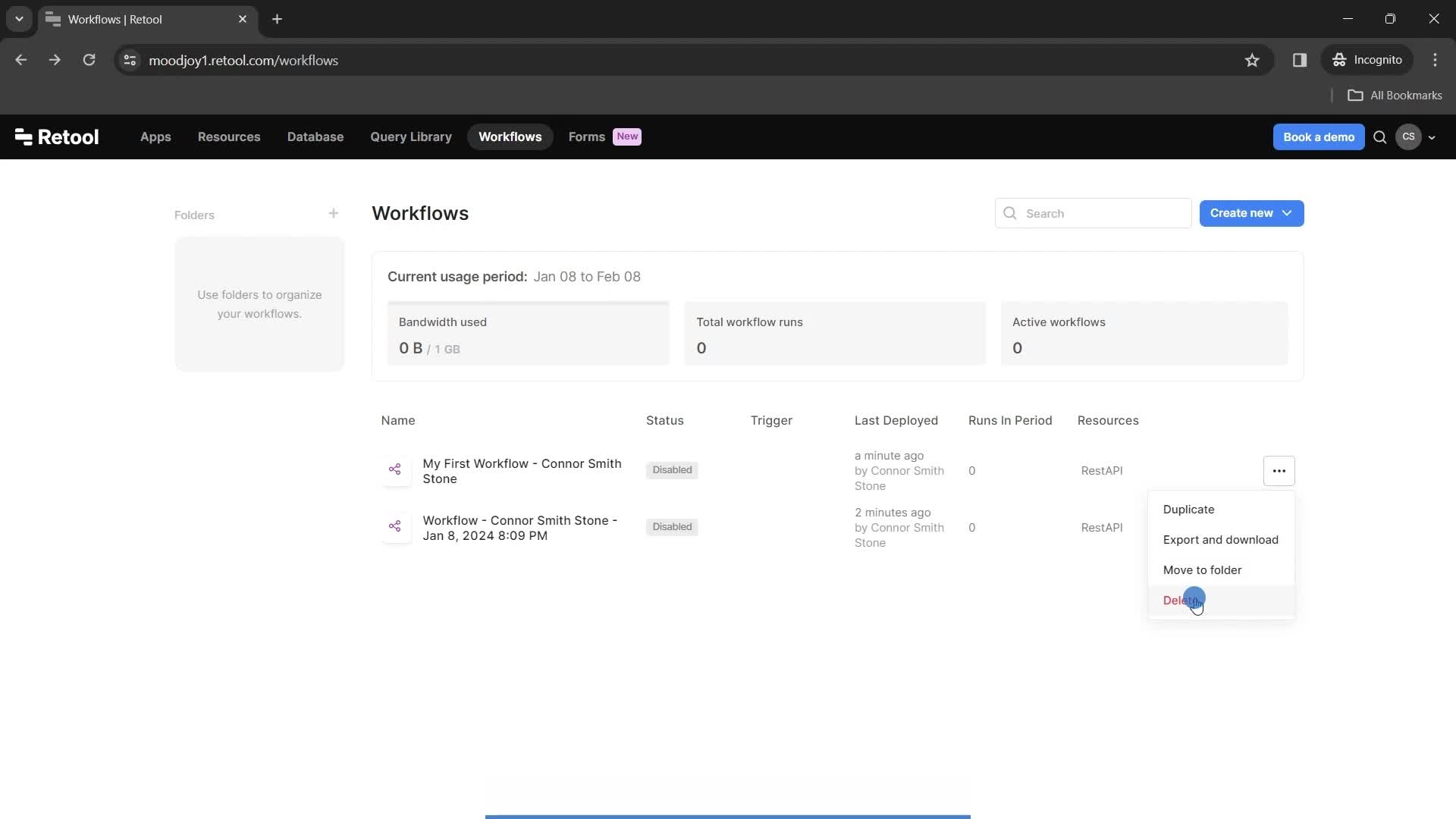Close the Workflows | Retool tab
1456x819 pixels.
click(x=243, y=19)
